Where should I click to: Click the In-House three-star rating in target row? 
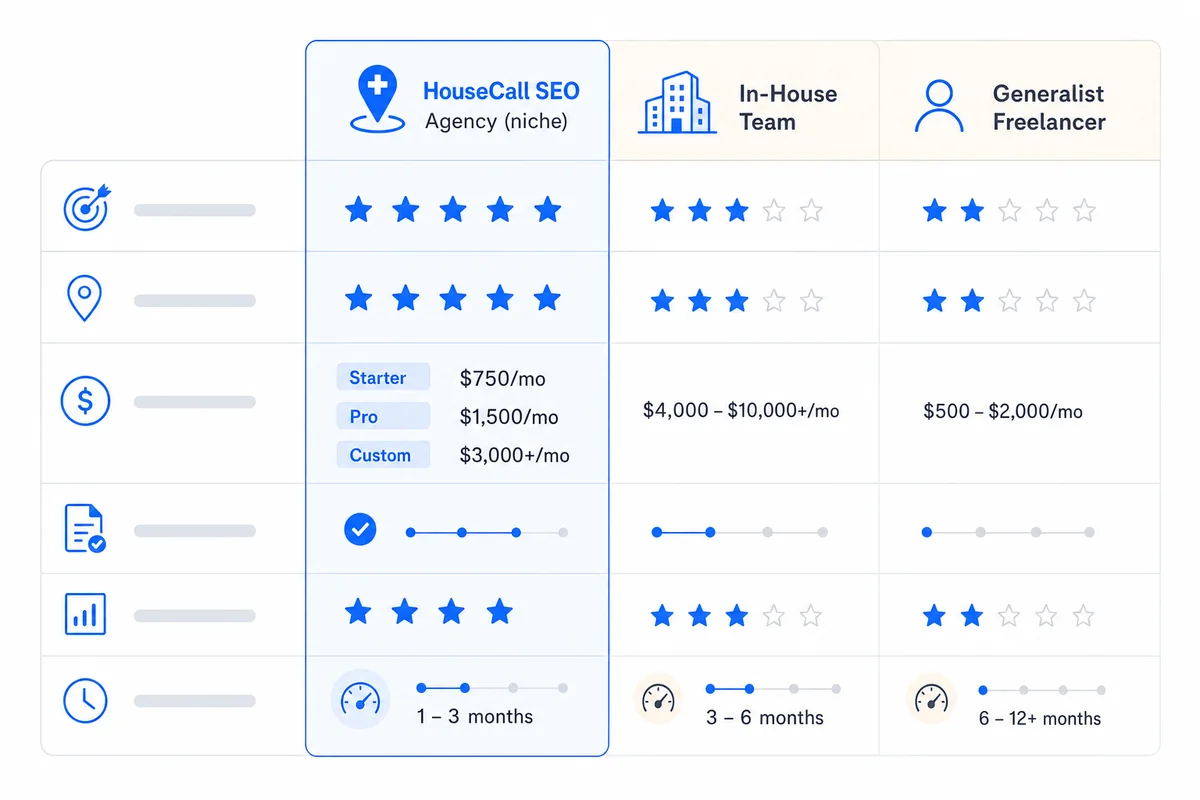[736, 210]
